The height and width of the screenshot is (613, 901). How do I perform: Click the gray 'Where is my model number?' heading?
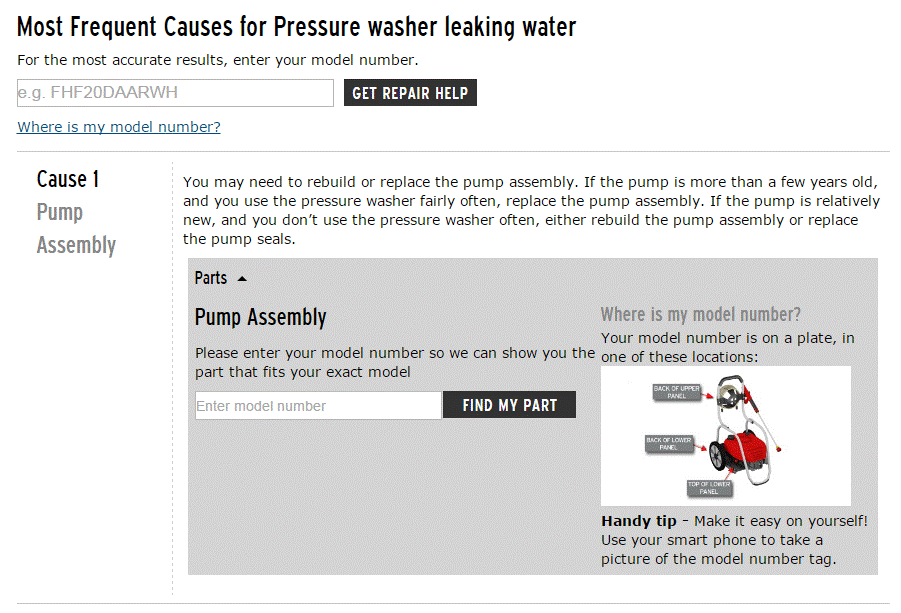(700, 314)
